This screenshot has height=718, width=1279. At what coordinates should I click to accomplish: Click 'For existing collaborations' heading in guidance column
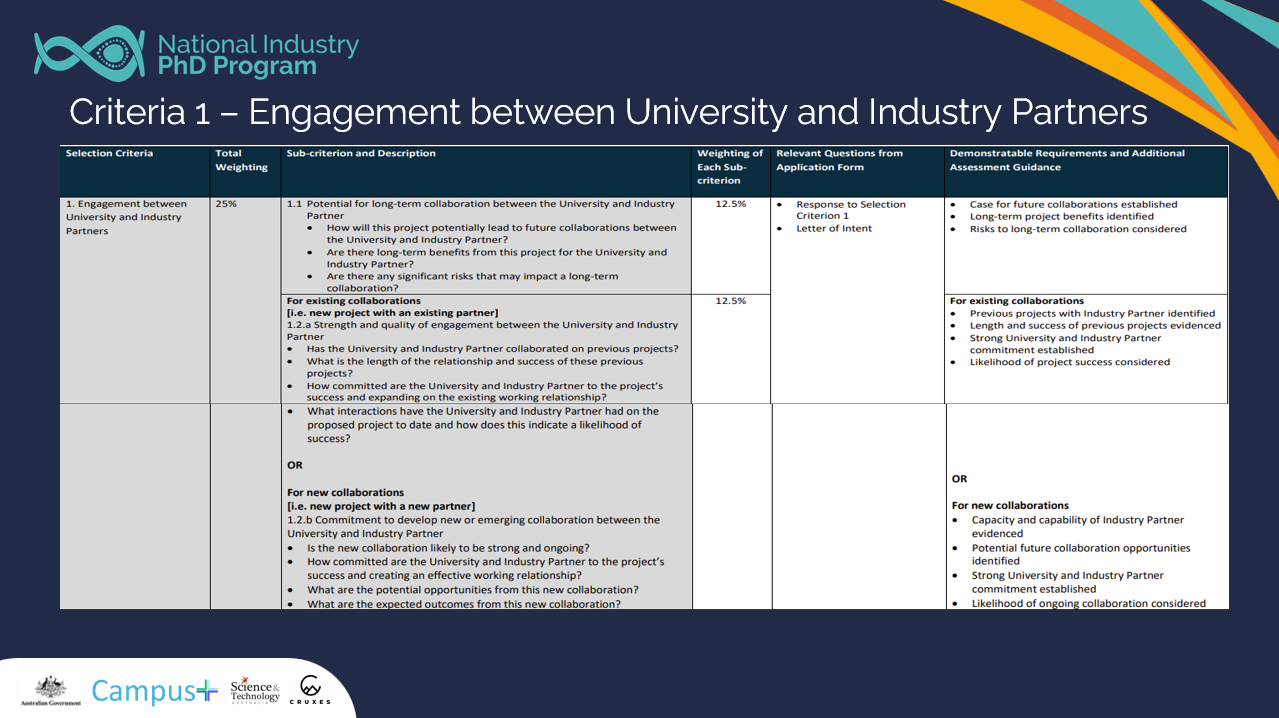[1017, 300]
